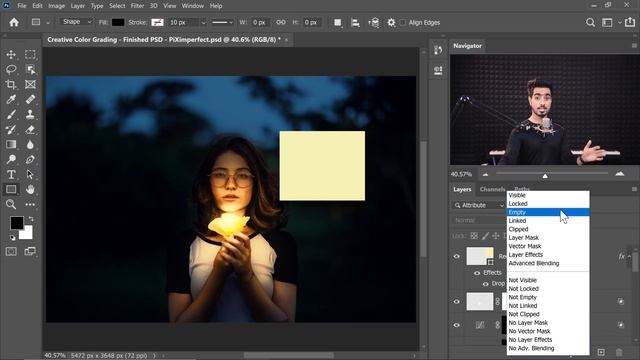Click the Navigator zoom slider handle

click(545, 176)
